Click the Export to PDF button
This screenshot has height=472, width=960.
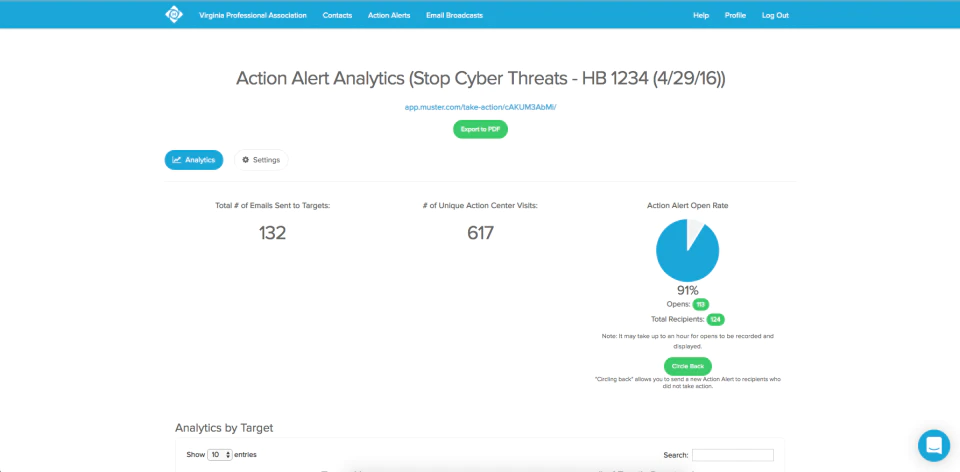tap(481, 129)
